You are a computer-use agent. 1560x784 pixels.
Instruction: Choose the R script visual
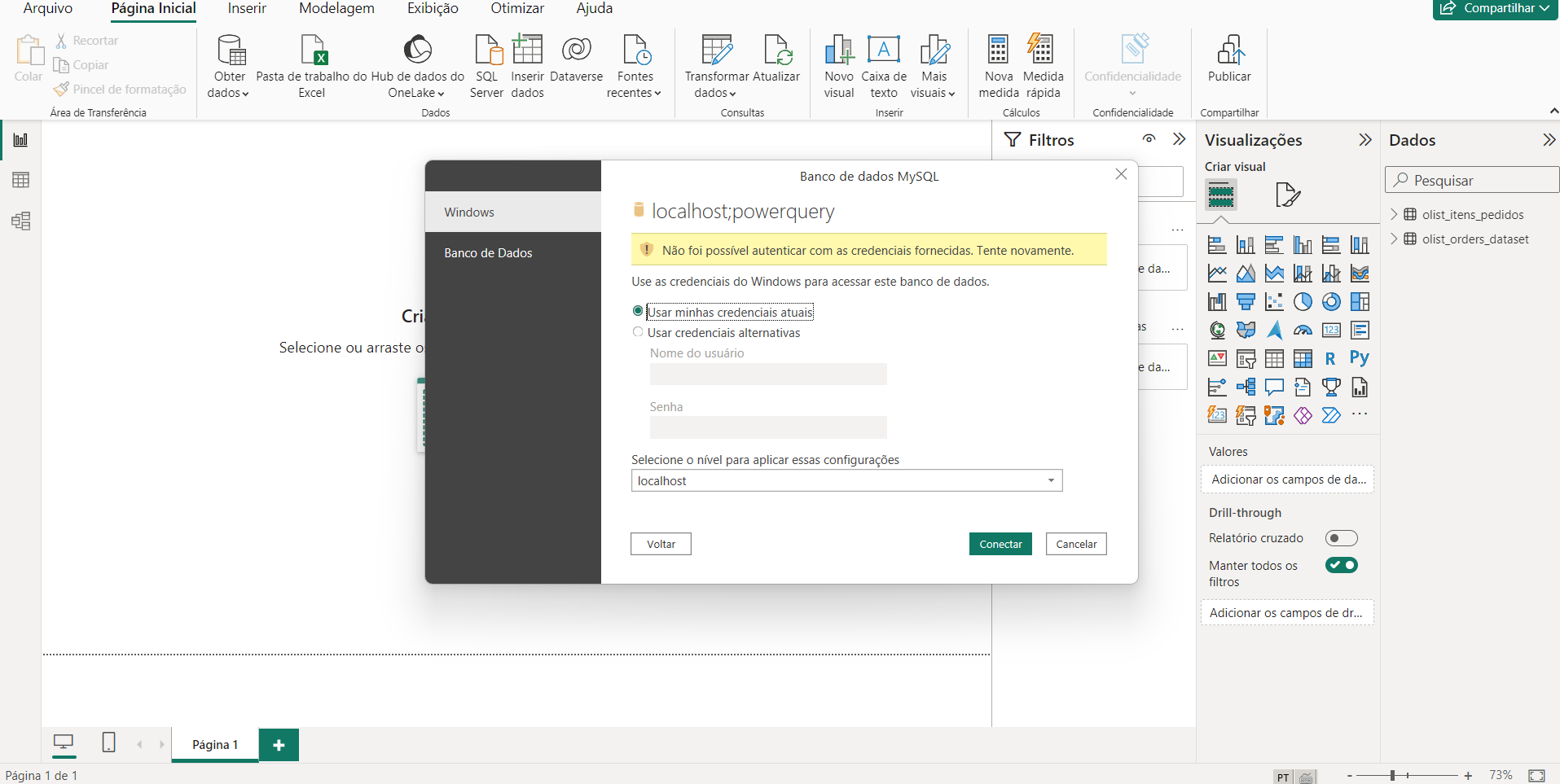pyautogui.click(x=1330, y=358)
